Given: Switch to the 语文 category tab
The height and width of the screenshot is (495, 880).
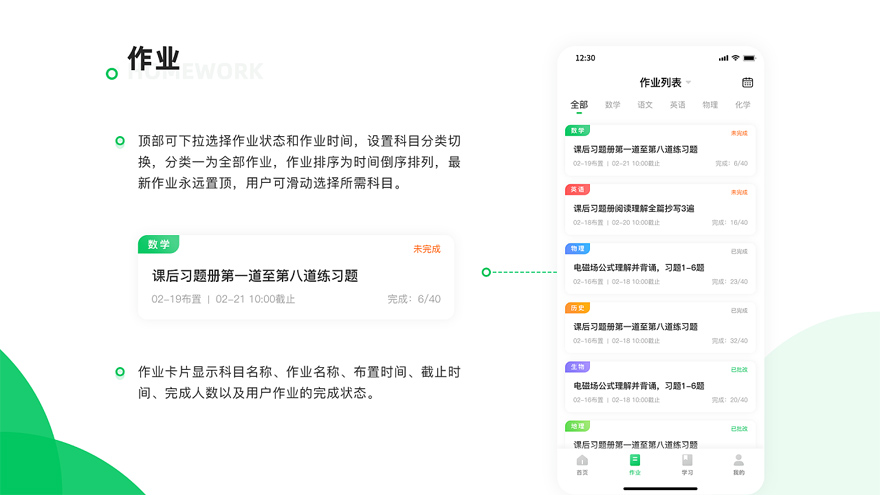Looking at the screenshot, I should (645, 105).
